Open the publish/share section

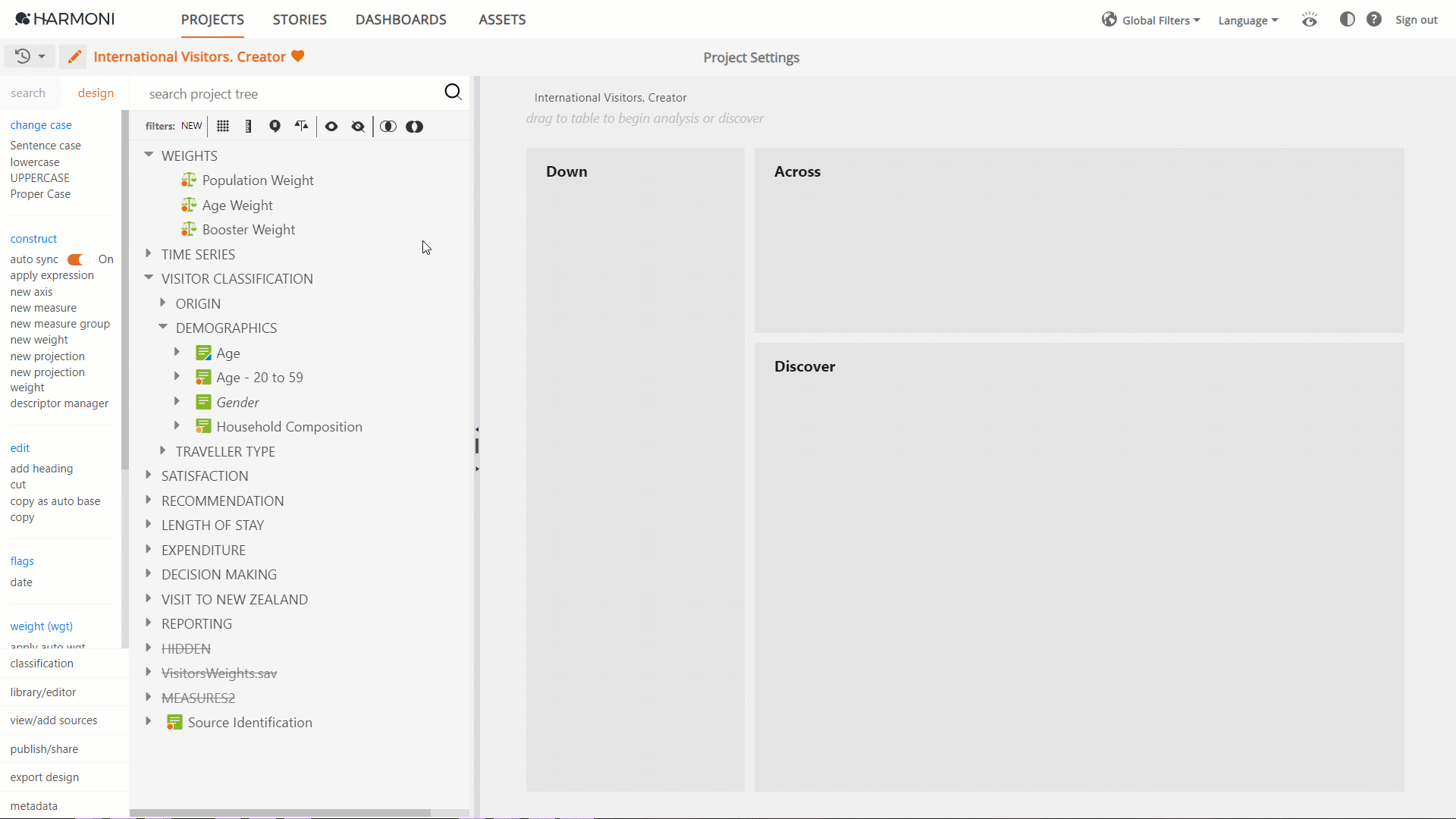[44, 749]
